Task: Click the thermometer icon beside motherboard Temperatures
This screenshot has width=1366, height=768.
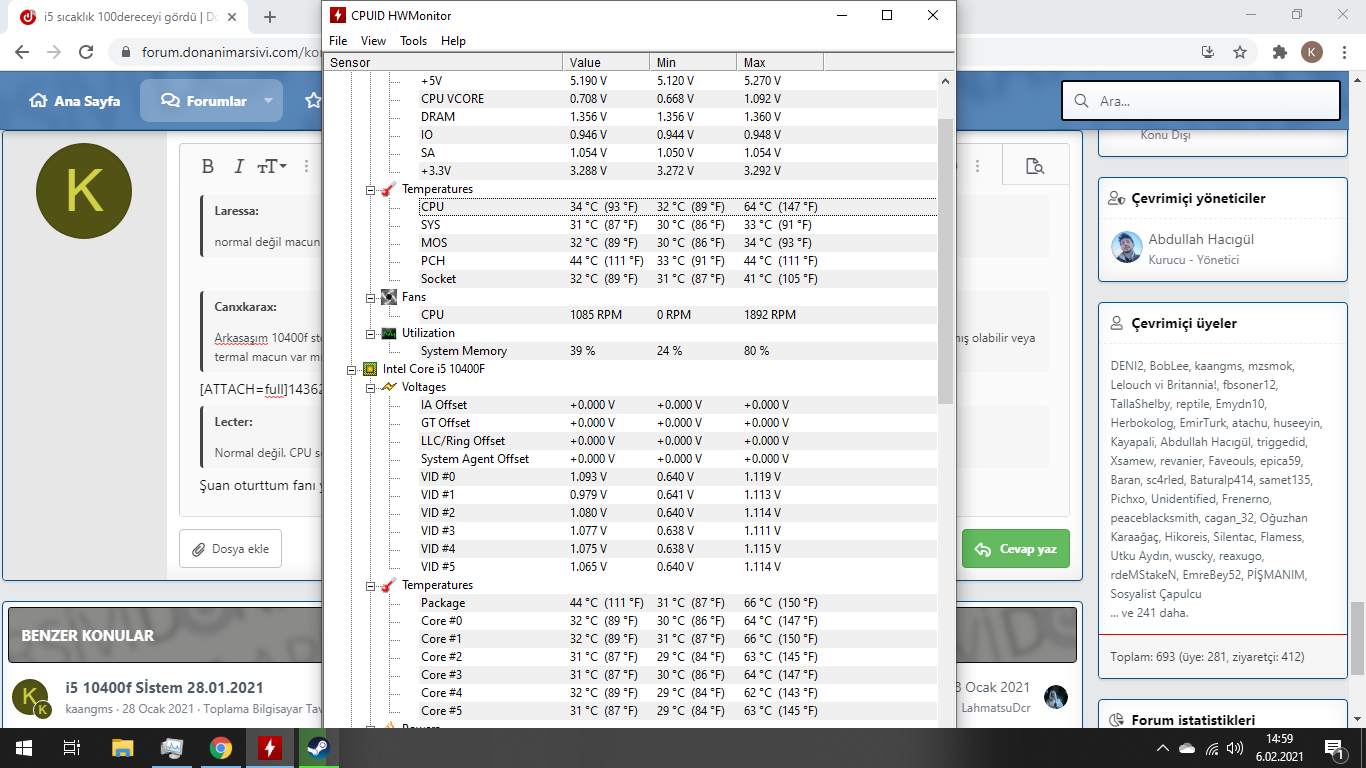Action: tap(388, 189)
